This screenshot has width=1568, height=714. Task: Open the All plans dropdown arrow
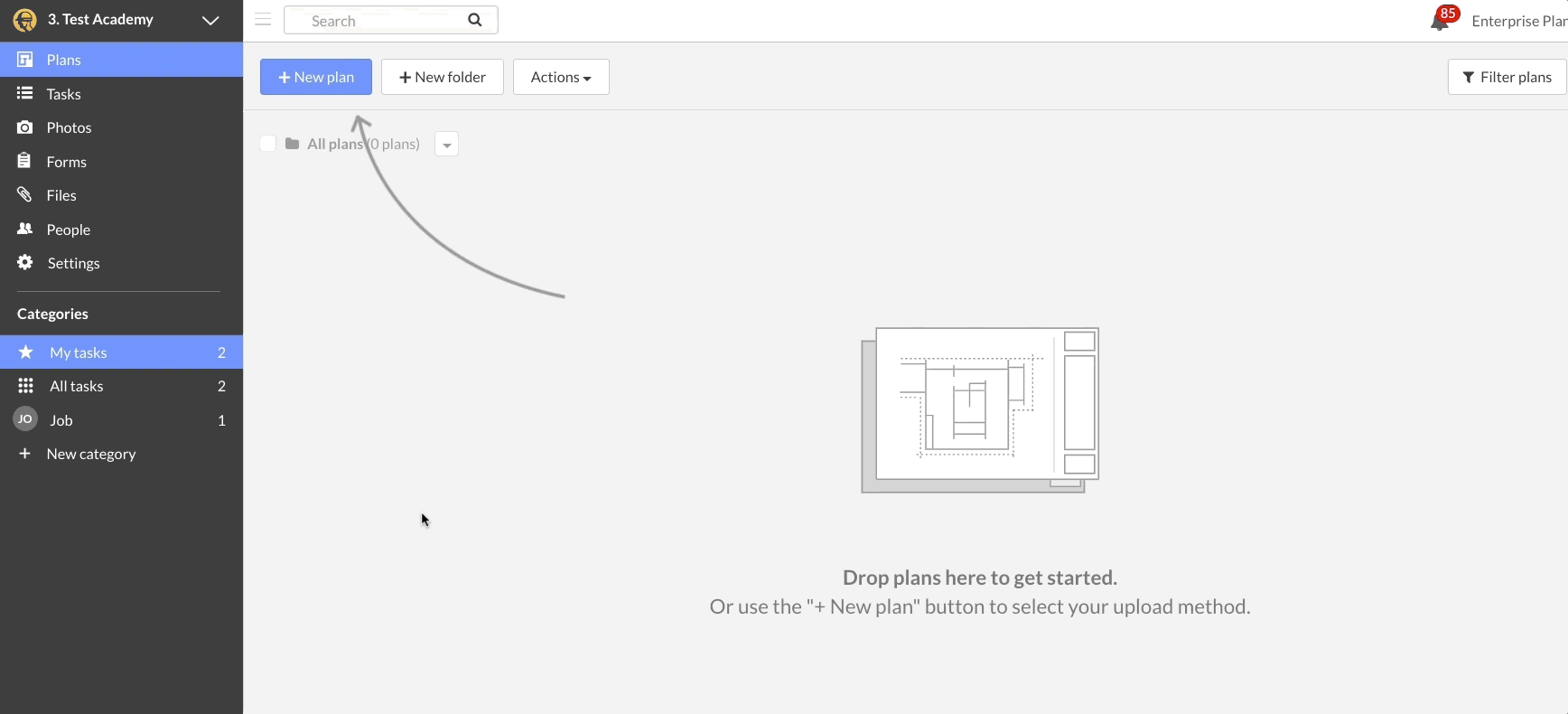446,144
